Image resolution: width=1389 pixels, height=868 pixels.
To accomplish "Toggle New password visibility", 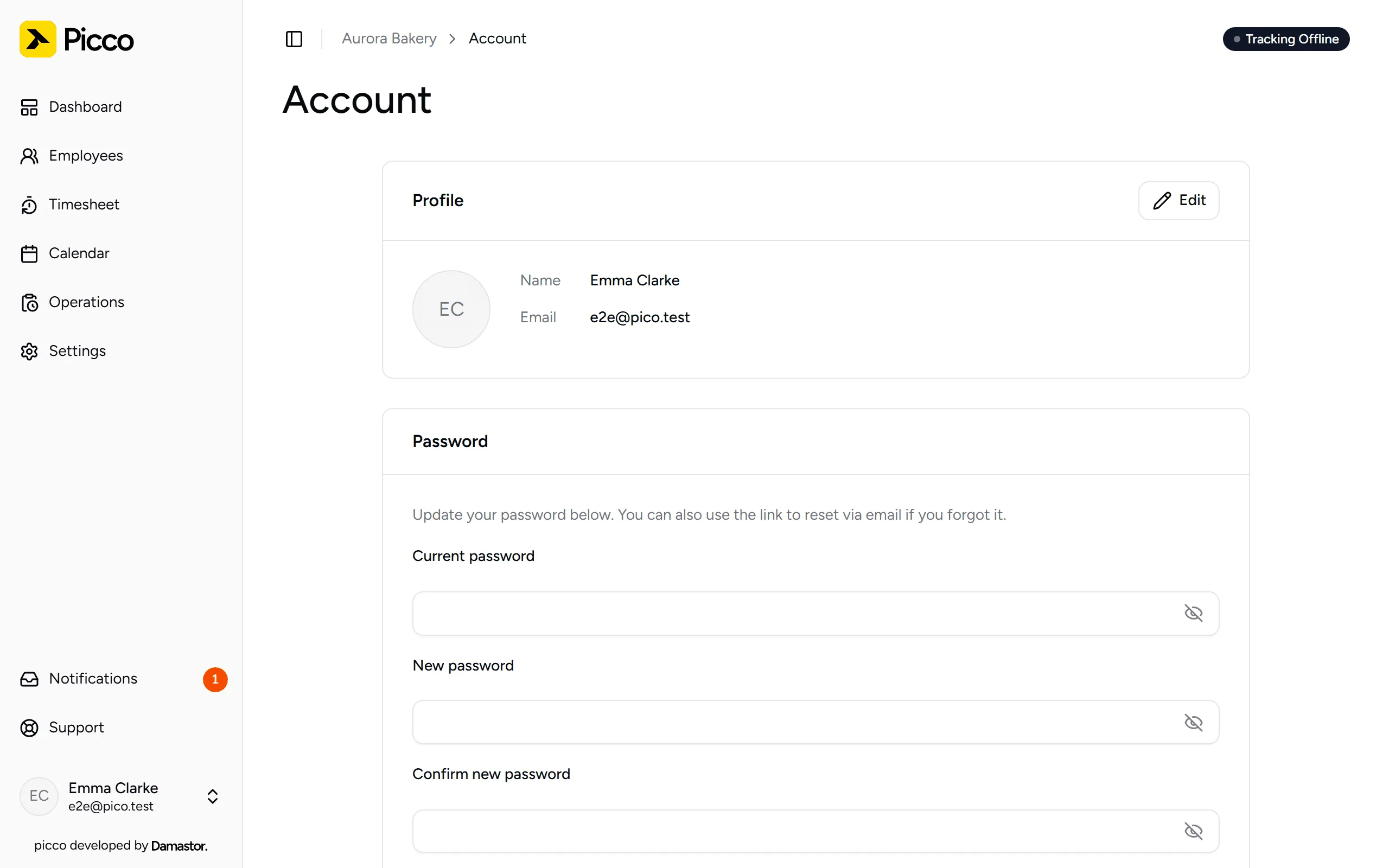I will pyautogui.click(x=1193, y=722).
